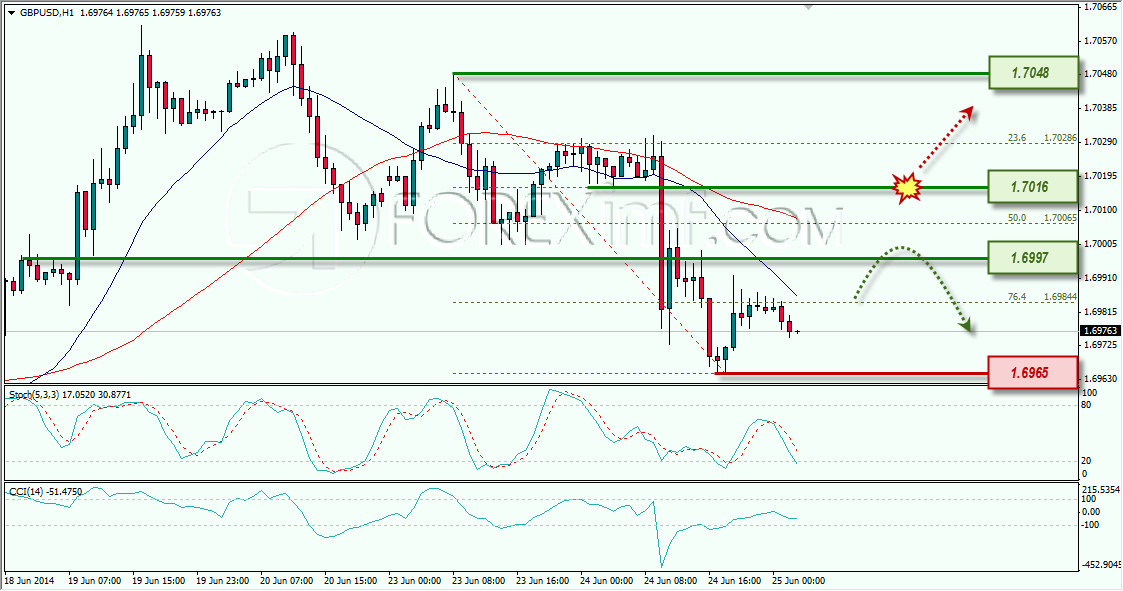Click the 24 Jun 00:00 time label

607,580
